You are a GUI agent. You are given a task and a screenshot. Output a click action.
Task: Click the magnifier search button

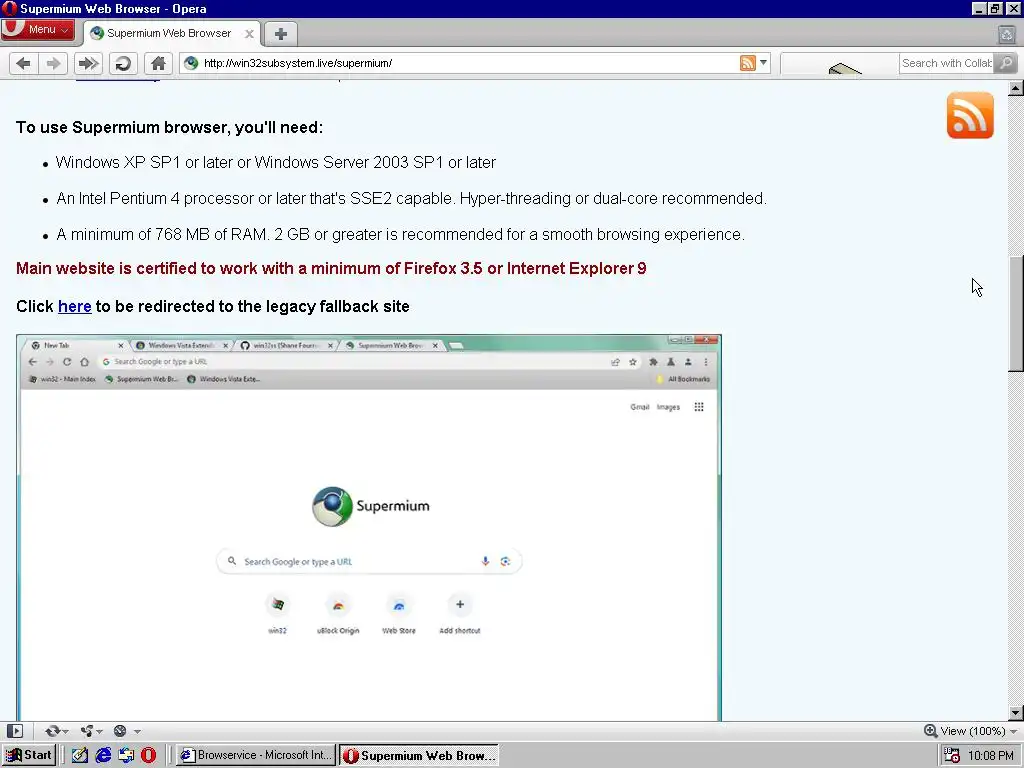tap(1006, 63)
